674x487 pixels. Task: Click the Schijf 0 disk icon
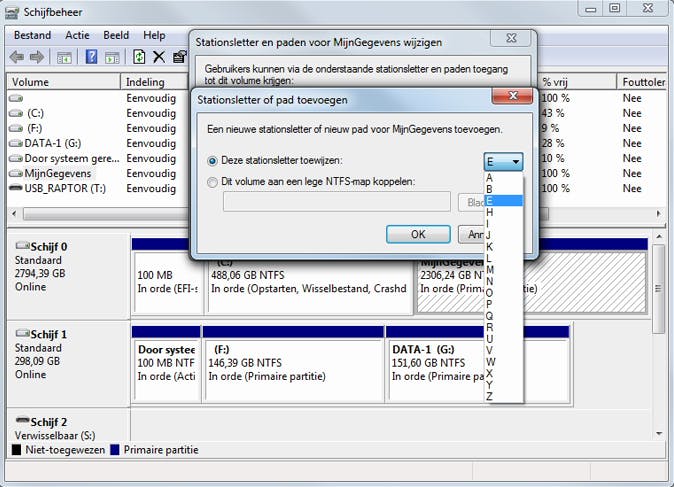tap(22, 245)
